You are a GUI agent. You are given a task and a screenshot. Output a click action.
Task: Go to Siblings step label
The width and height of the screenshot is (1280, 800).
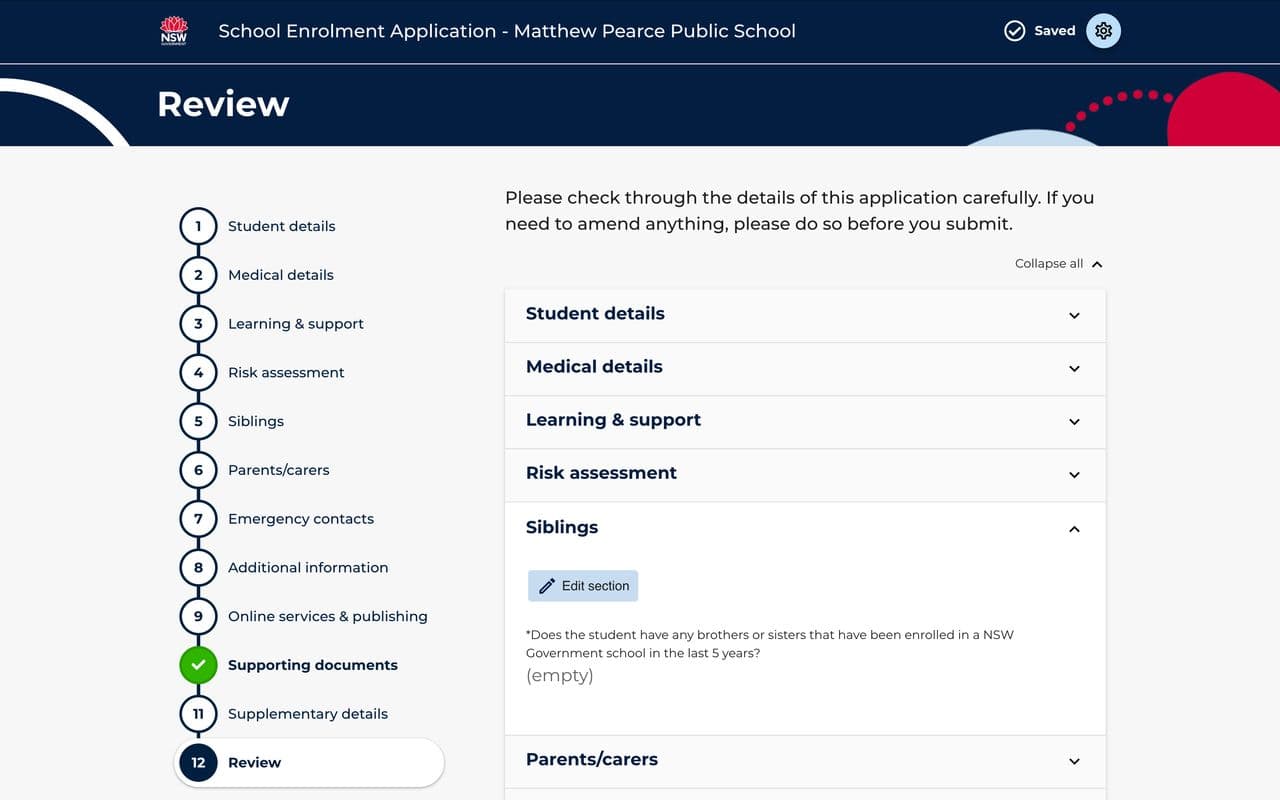[256, 421]
